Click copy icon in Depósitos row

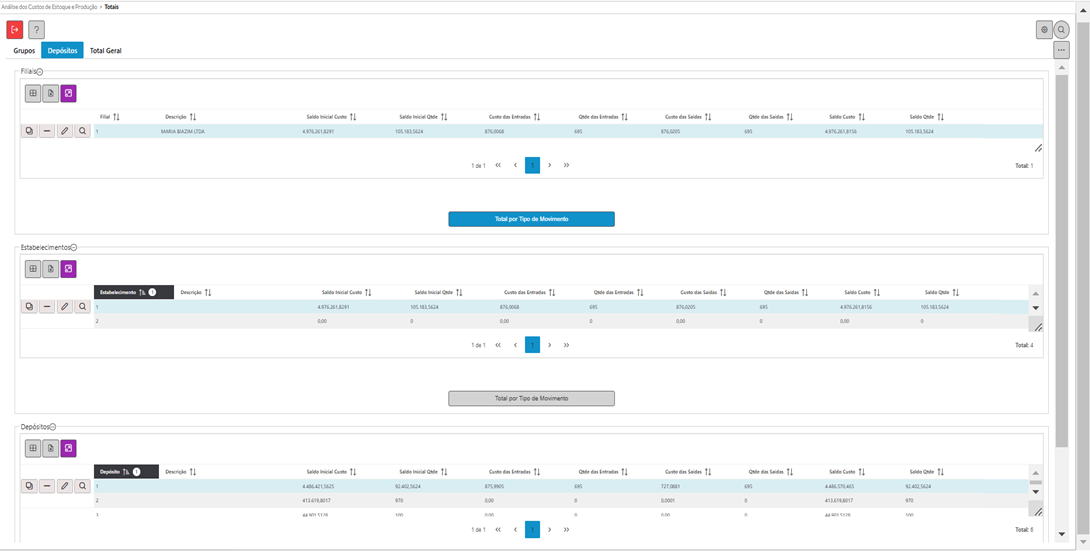point(29,486)
